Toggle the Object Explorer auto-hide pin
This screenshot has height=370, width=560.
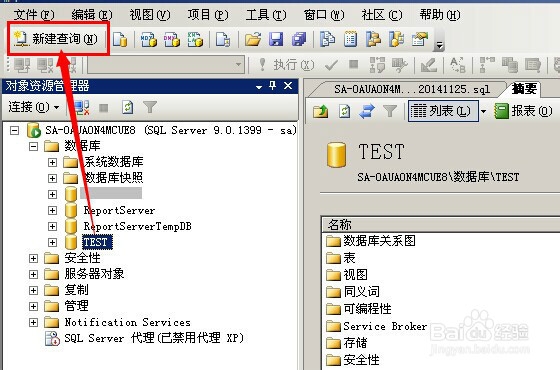[x=273, y=86]
